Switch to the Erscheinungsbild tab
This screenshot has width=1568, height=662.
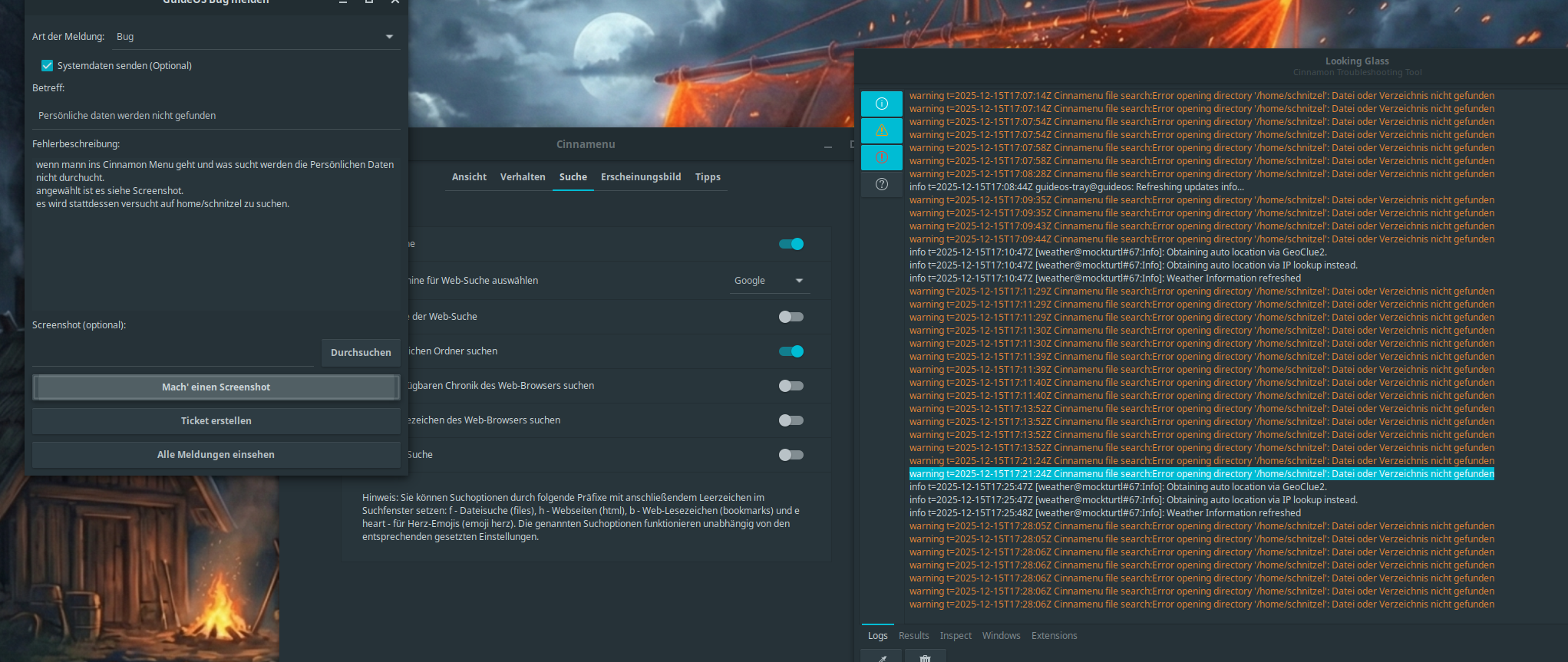[641, 177]
